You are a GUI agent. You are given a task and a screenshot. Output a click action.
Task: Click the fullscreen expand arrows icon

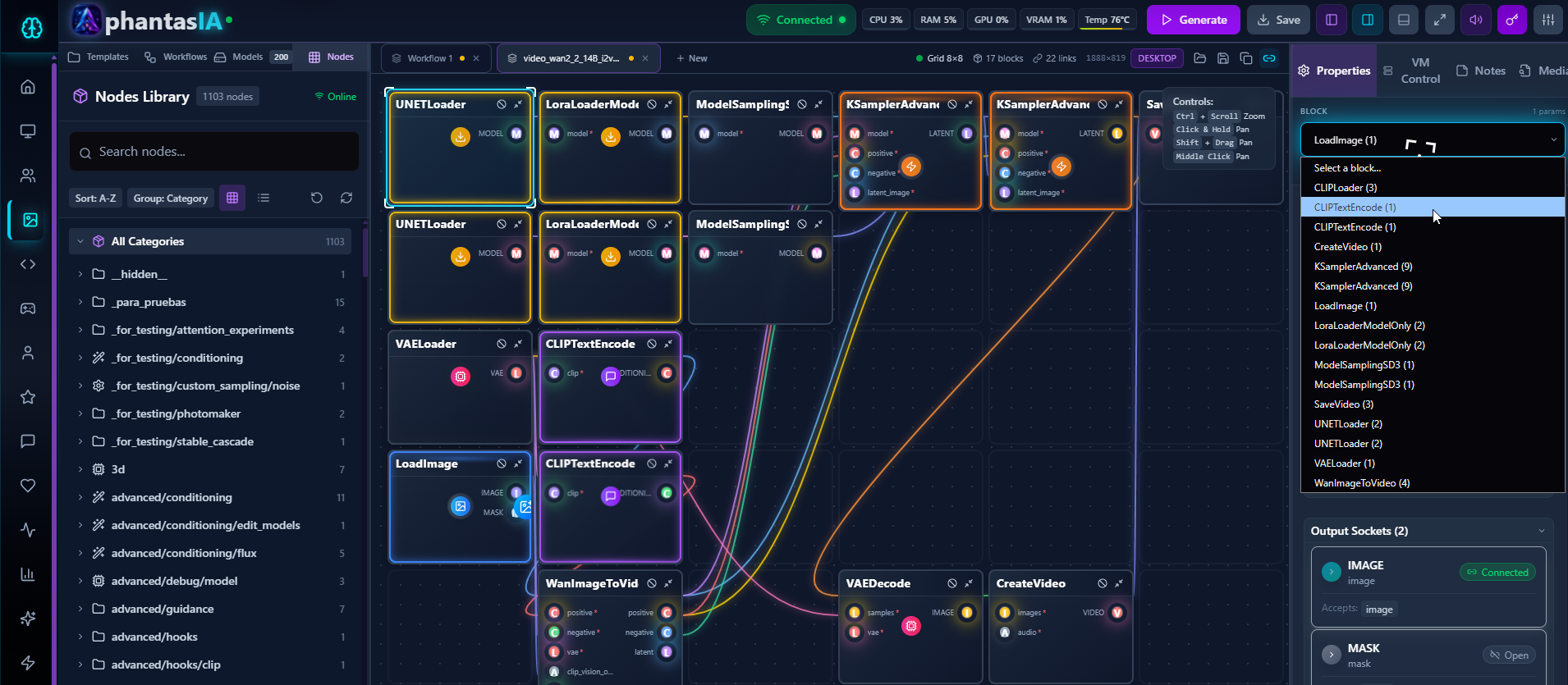[1440, 20]
